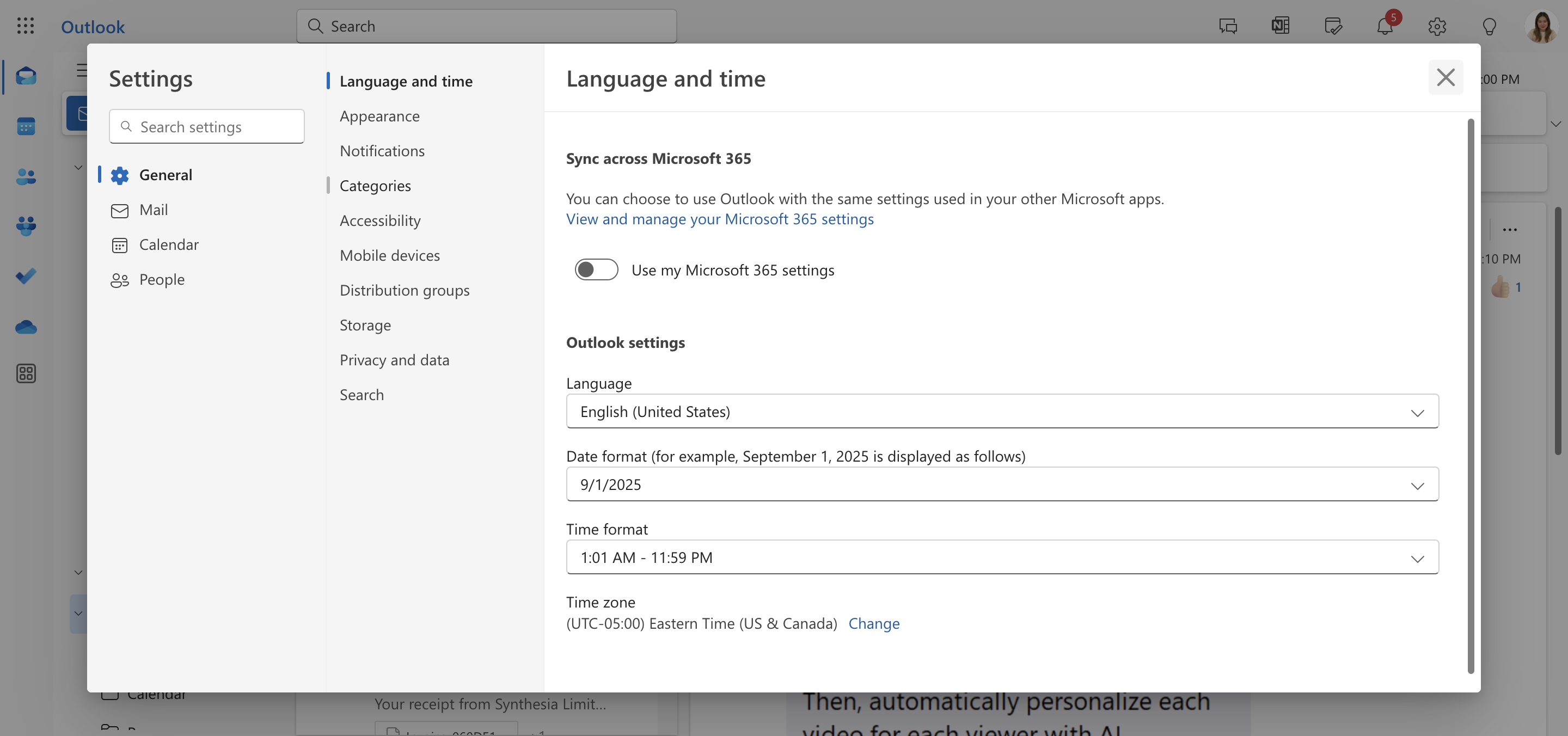The image size is (1568, 736).
Task: Click the settings panel vertical scrollbar
Action: click(1470, 396)
